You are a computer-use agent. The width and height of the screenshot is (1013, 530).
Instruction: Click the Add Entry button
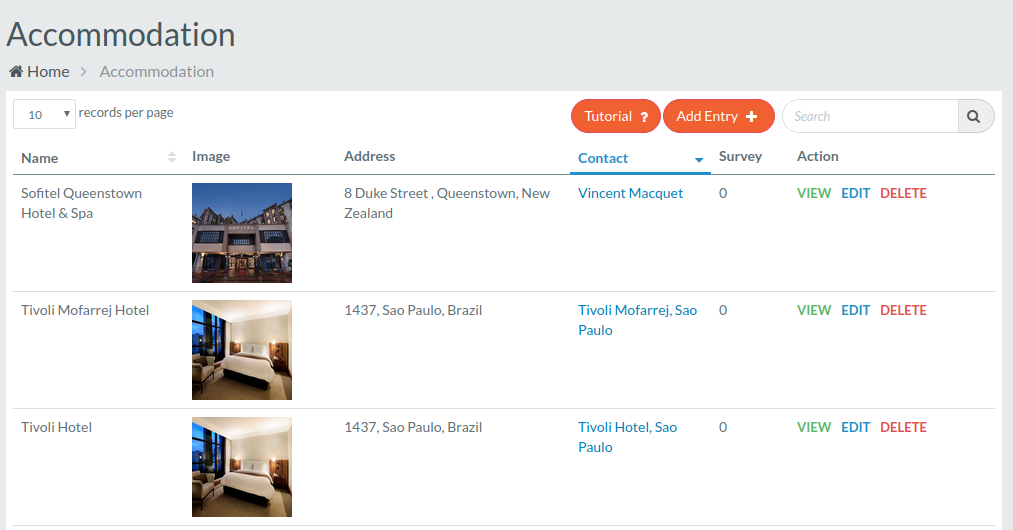[x=718, y=116]
